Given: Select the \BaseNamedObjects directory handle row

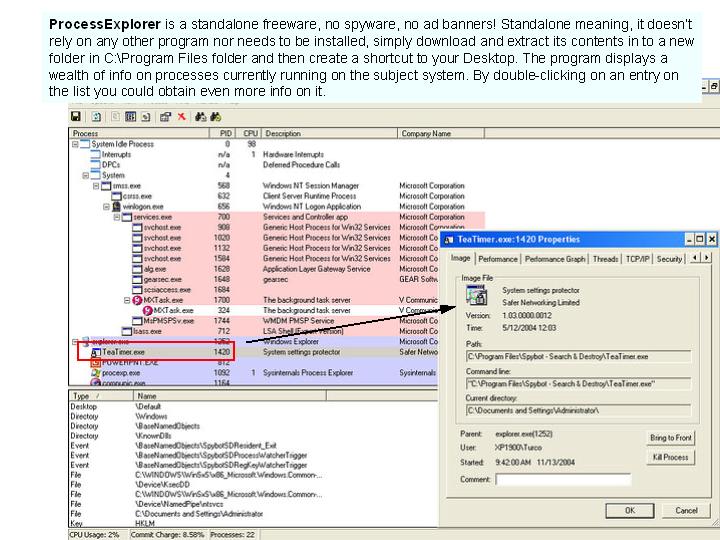Looking at the screenshot, I should [x=254, y=426].
